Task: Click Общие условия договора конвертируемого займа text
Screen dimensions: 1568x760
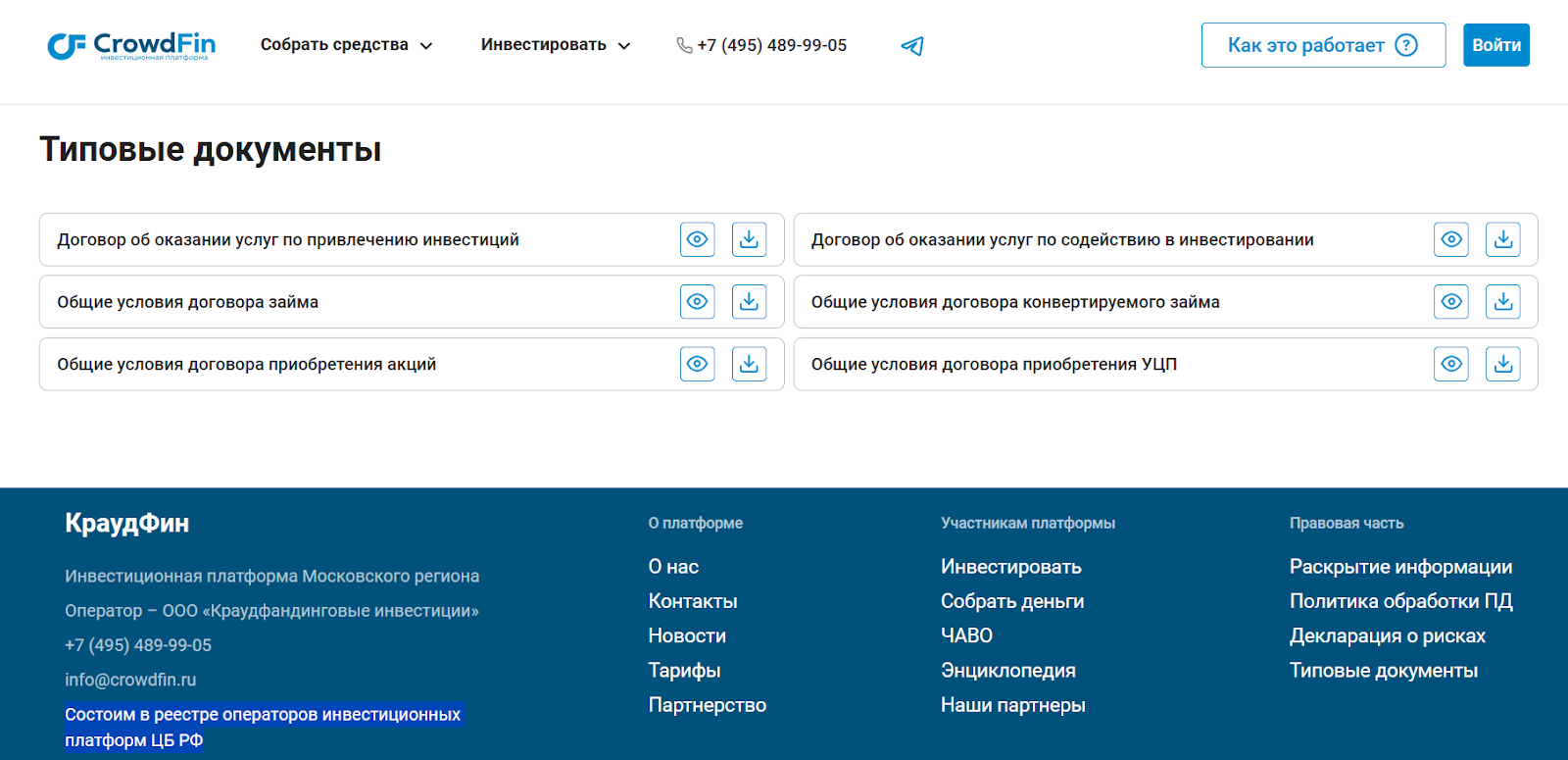Action: pos(1015,302)
